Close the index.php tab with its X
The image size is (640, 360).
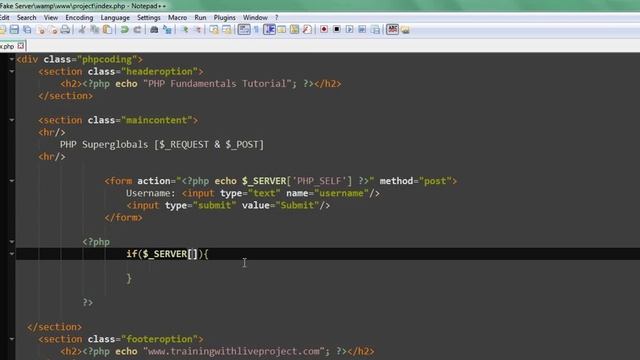[x=21, y=46]
